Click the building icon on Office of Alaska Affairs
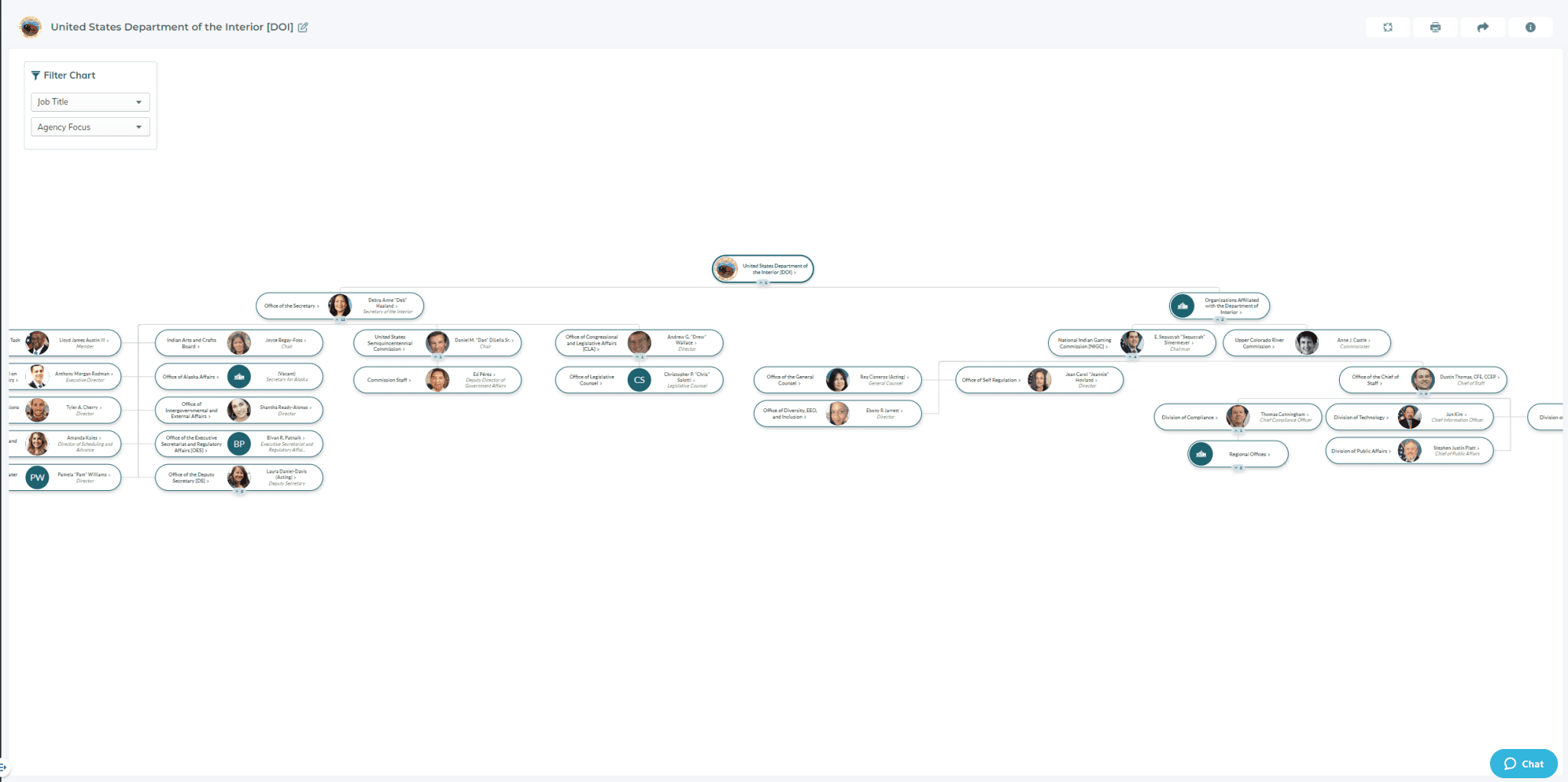Image resolution: width=1568 pixels, height=782 pixels. tap(239, 377)
